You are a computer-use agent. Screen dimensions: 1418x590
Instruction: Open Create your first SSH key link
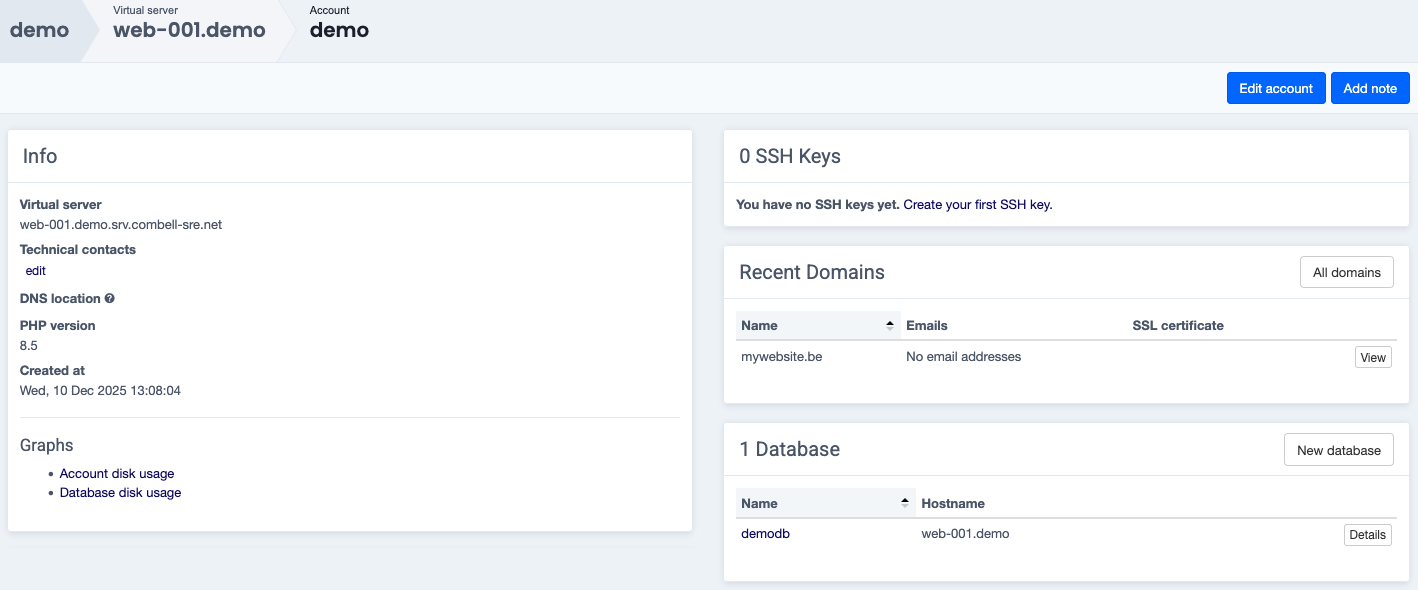pyautogui.click(x=977, y=205)
